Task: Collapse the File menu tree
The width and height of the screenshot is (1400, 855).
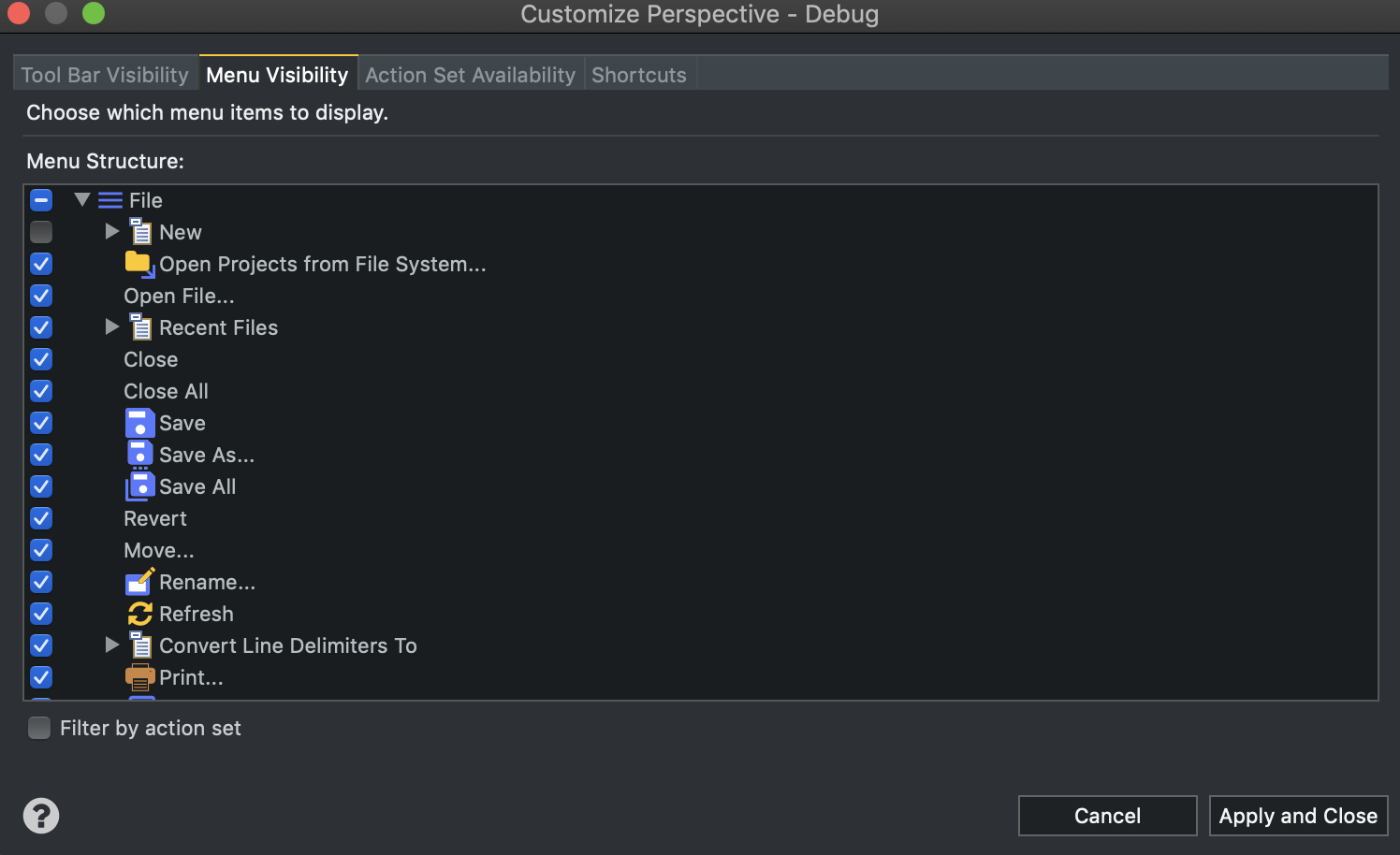Action: [x=82, y=200]
